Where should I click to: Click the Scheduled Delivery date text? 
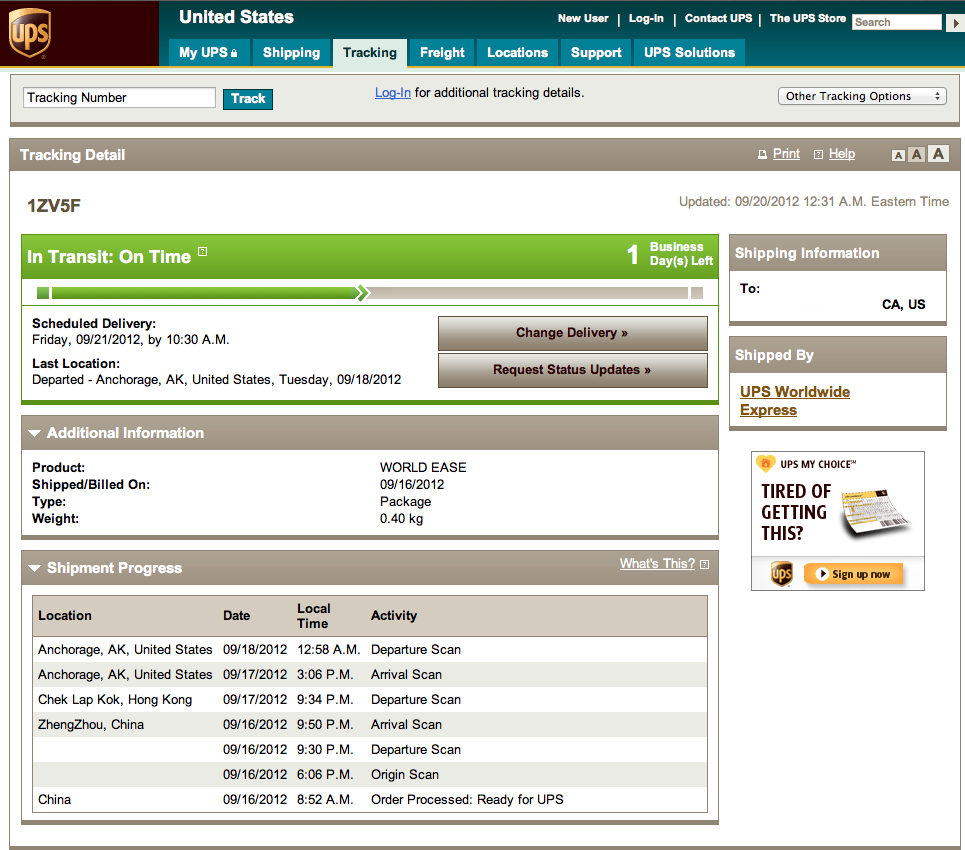[x=130, y=340]
